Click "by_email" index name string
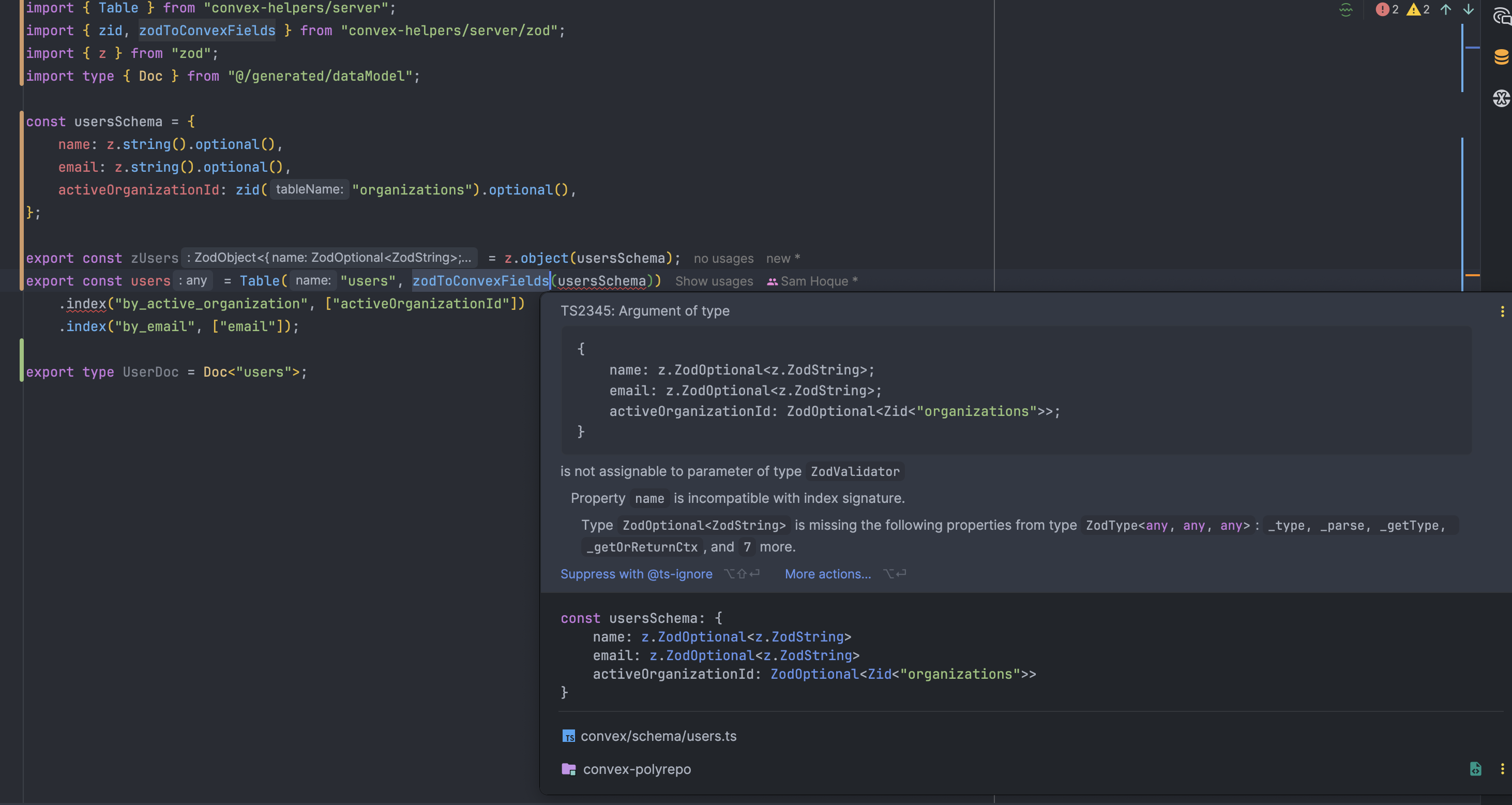 coord(155,327)
